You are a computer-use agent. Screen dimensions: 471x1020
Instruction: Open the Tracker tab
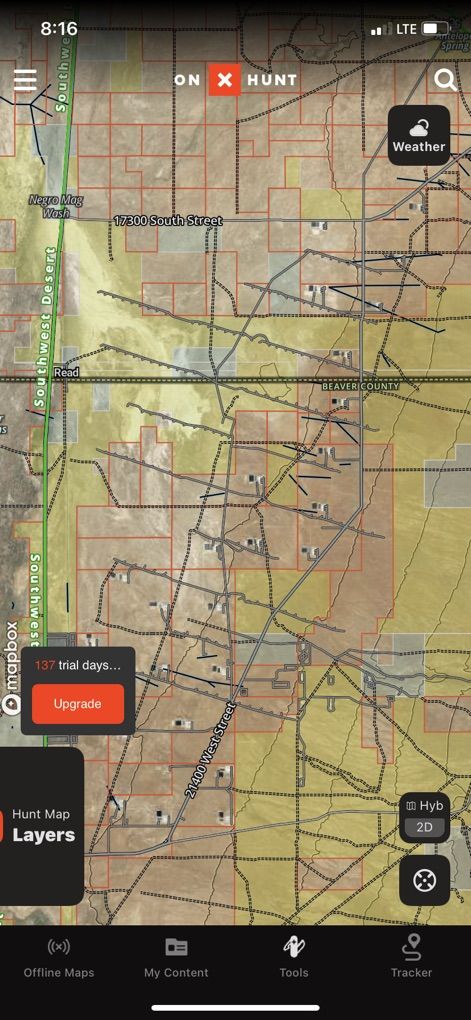pyautogui.click(x=412, y=959)
